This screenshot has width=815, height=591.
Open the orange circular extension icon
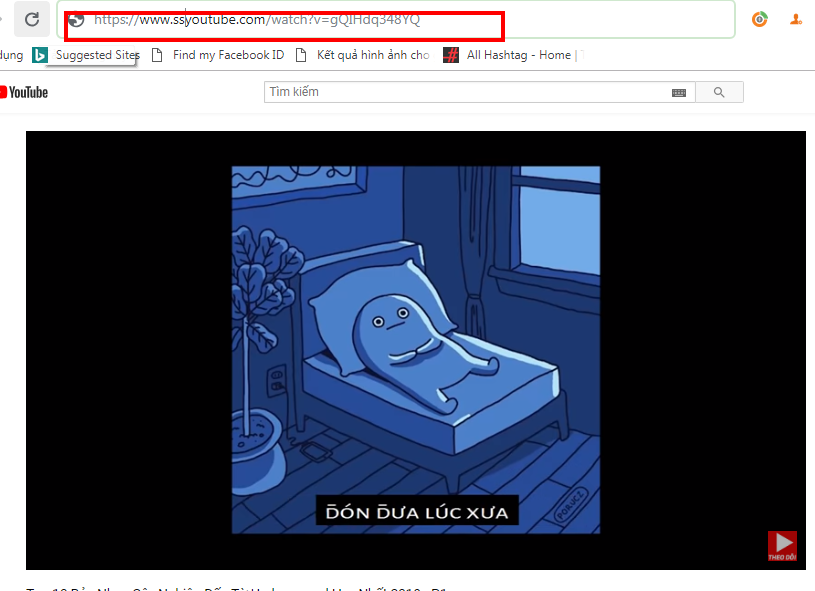[759, 20]
